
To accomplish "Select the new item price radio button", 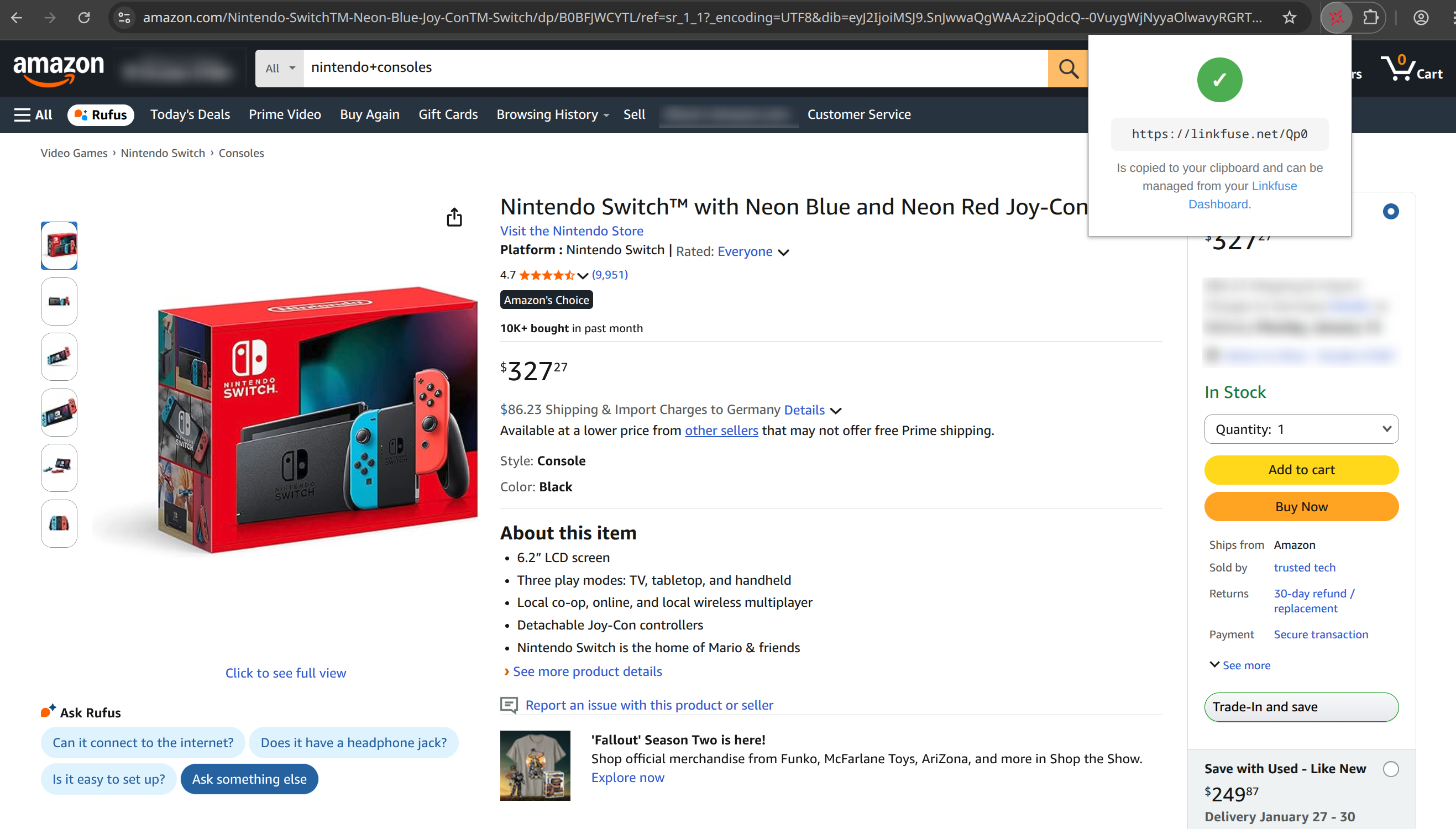I will pos(1391,212).
